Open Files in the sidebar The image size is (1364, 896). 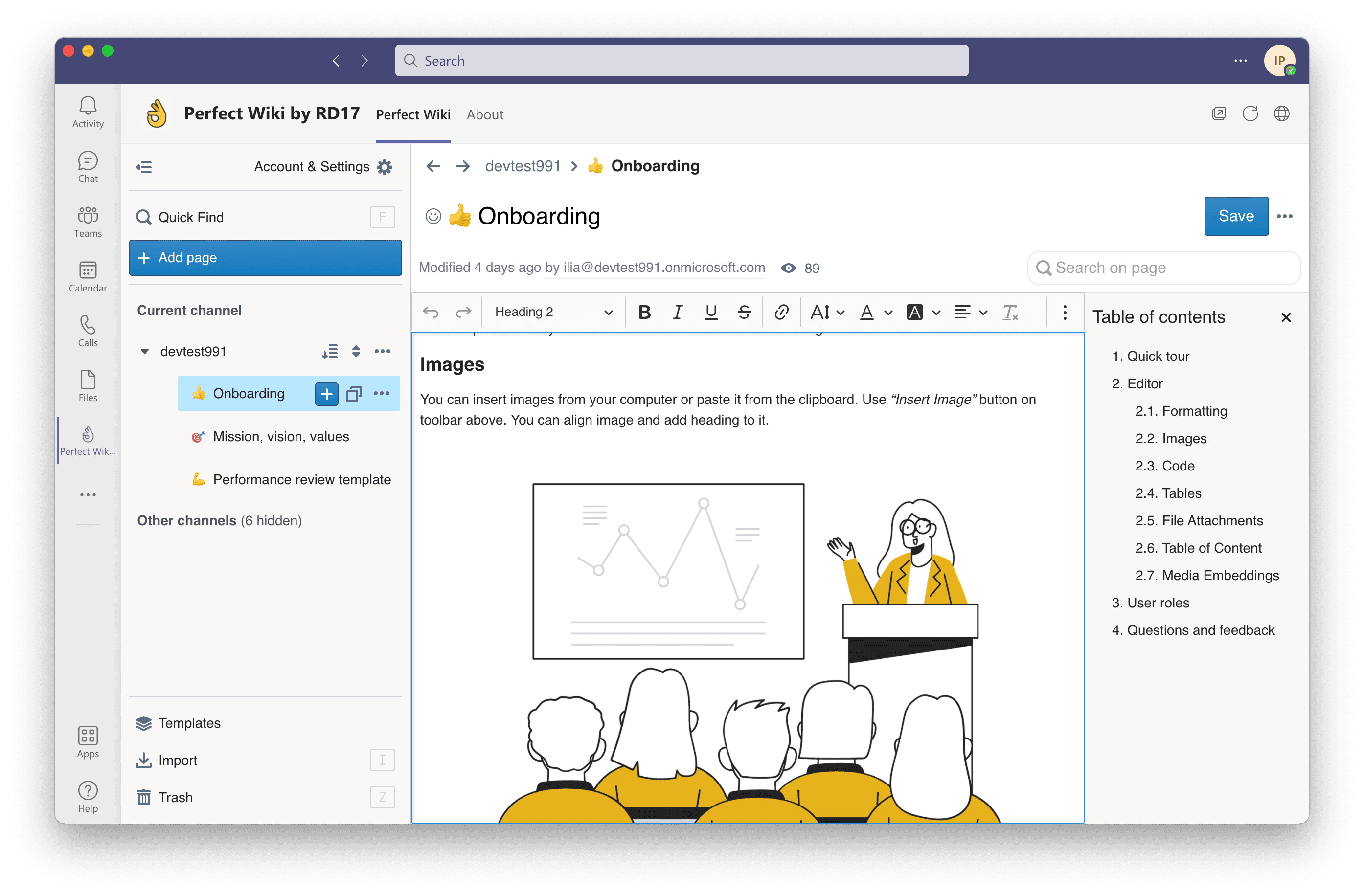coord(88,386)
